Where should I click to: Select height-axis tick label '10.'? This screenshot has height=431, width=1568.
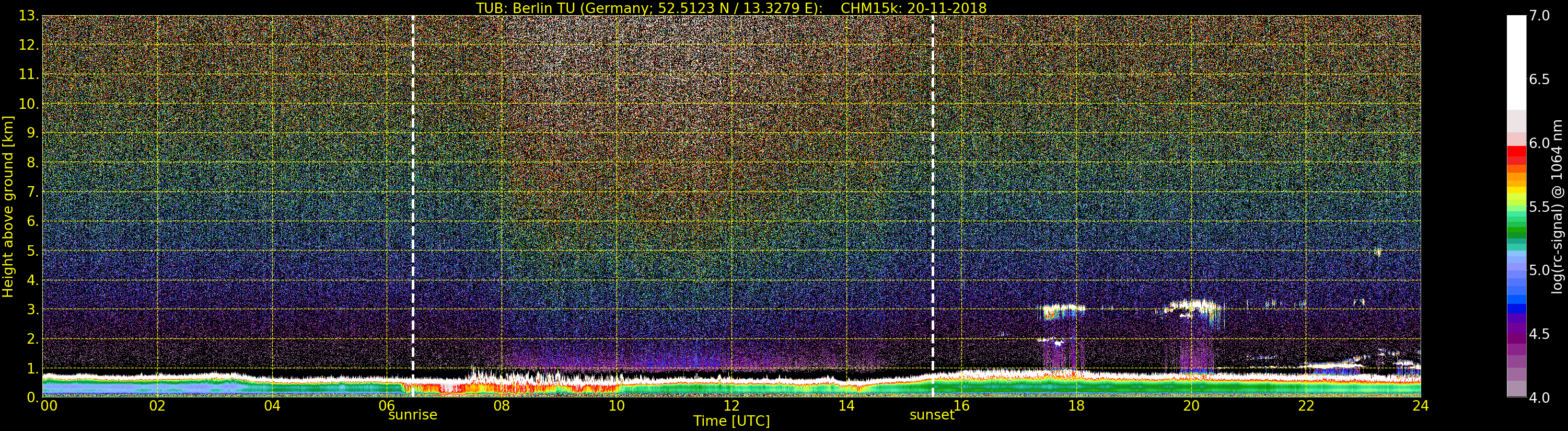click(29, 104)
